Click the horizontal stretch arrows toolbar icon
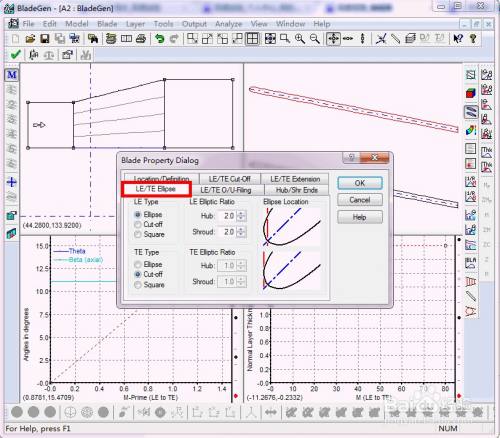The image size is (500, 438). (x=348, y=39)
